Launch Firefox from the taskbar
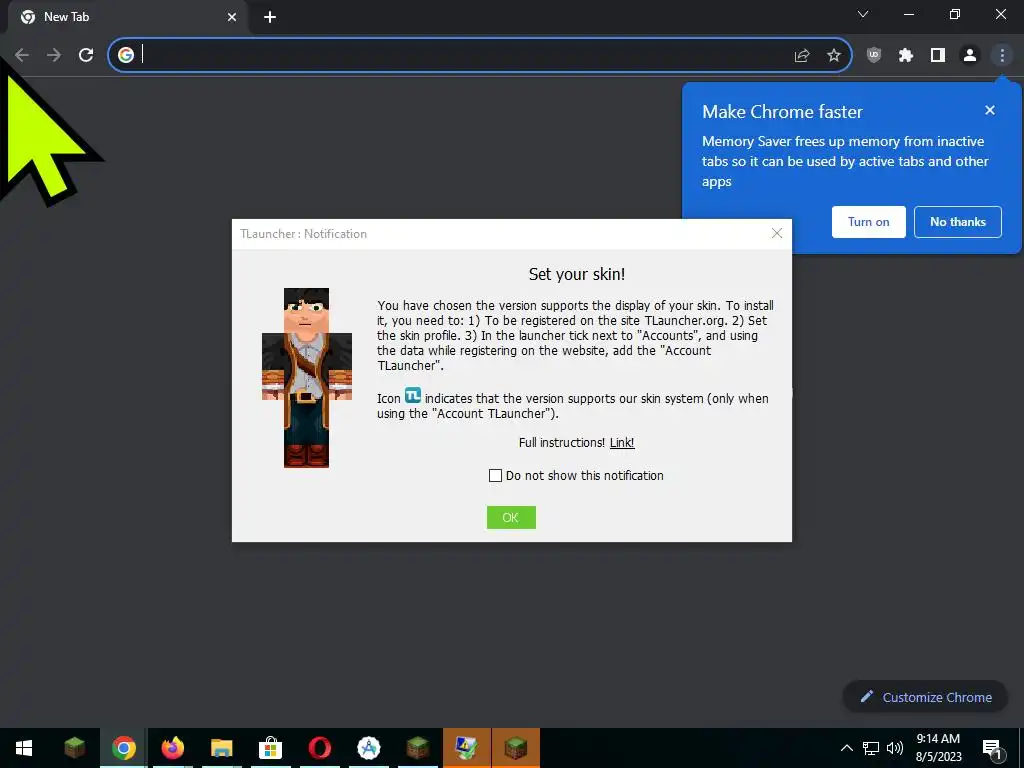This screenshot has width=1024, height=768. coord(172,748)
